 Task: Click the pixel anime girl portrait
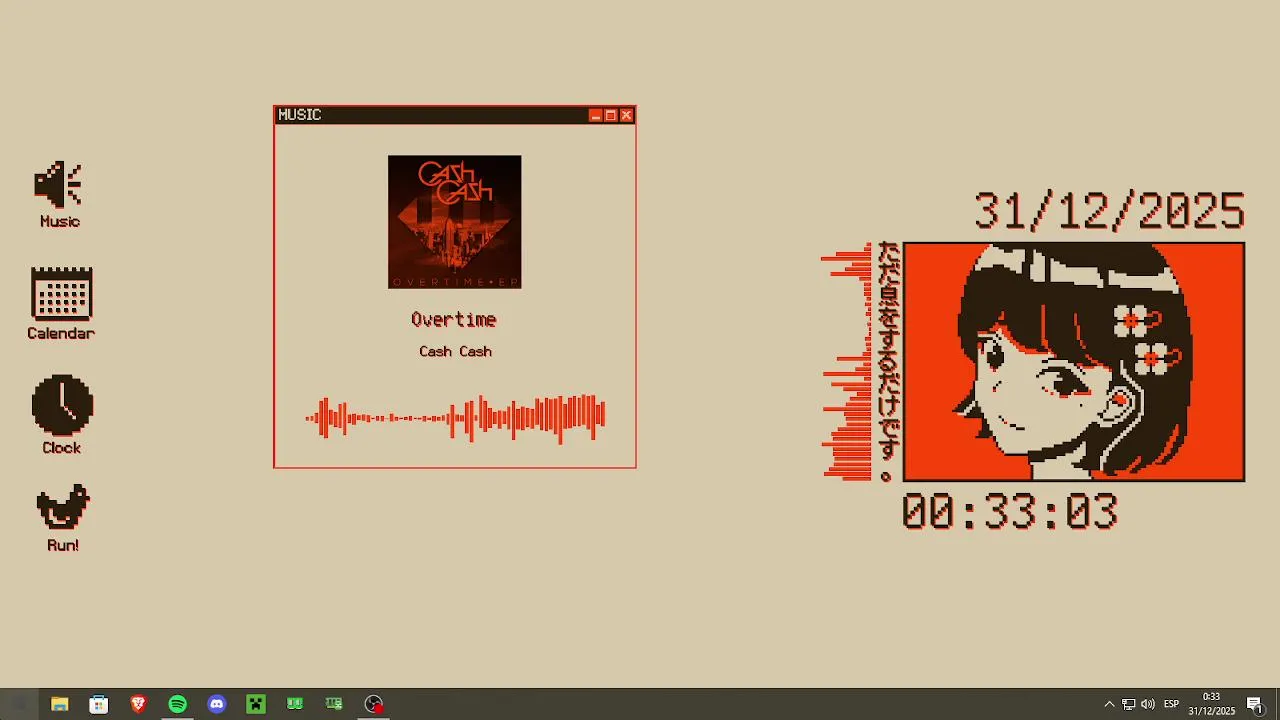(x=1074, y=362)
